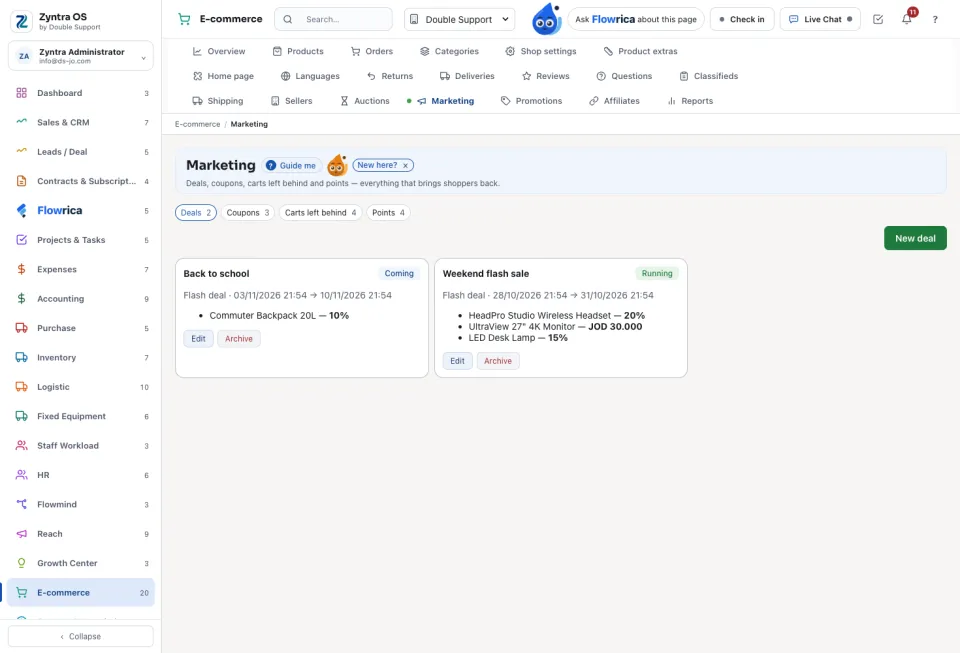Open the help question mark icon

point(935,20)
